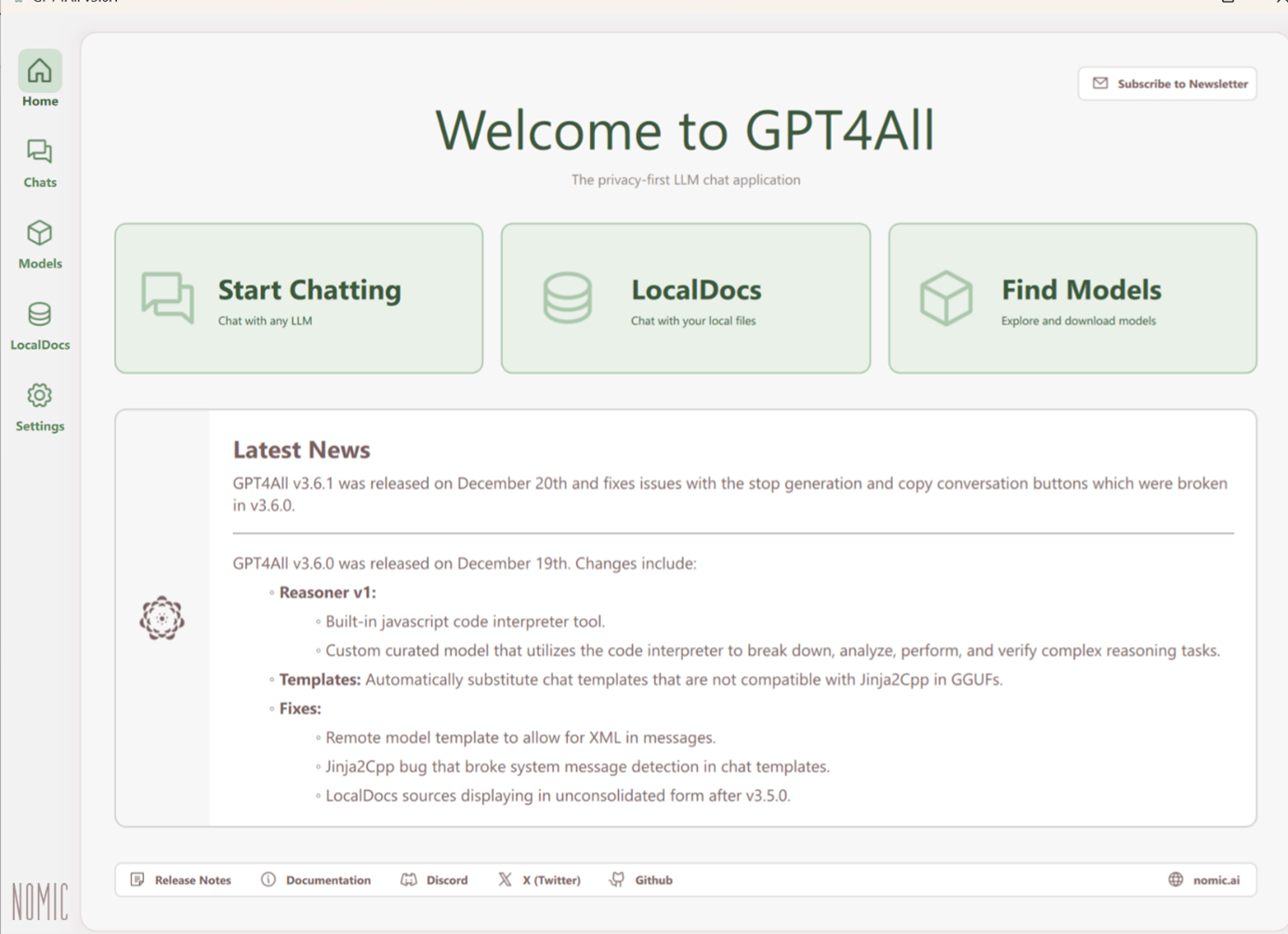Image resolution: width=1288 pixels, height=934 pixels.
Task: Click the envelope icon on the newsletter button
Action: point(1100,83)
